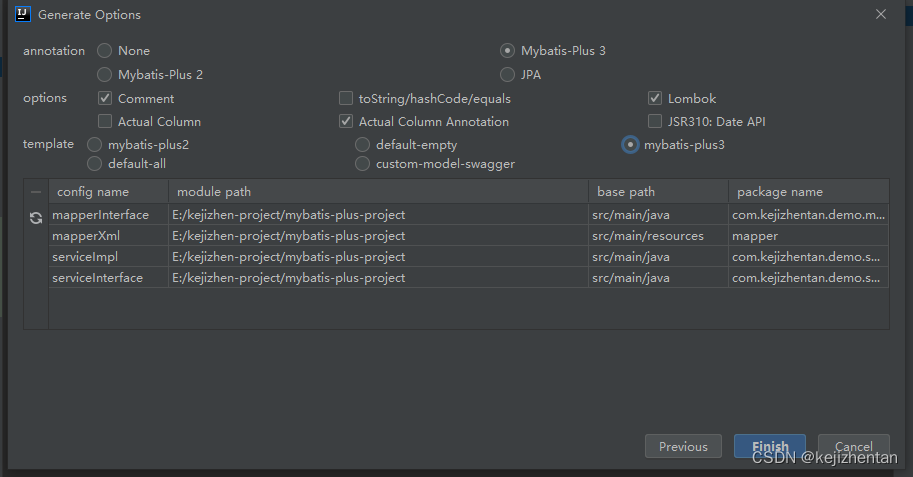Select the Mybatis-Plus 3 annotation option
Image resolution: width=913 pixels, height=477 pixels.
507,51
